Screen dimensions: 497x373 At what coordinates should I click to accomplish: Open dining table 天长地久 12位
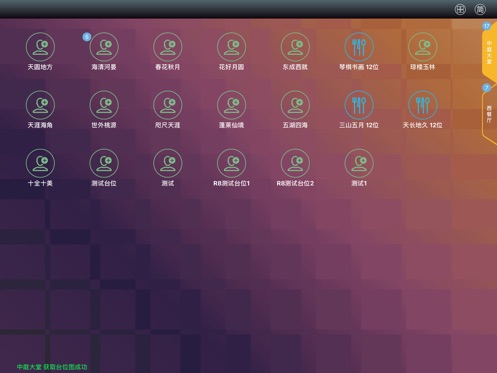pyautogui.click(x=423, y=105)
